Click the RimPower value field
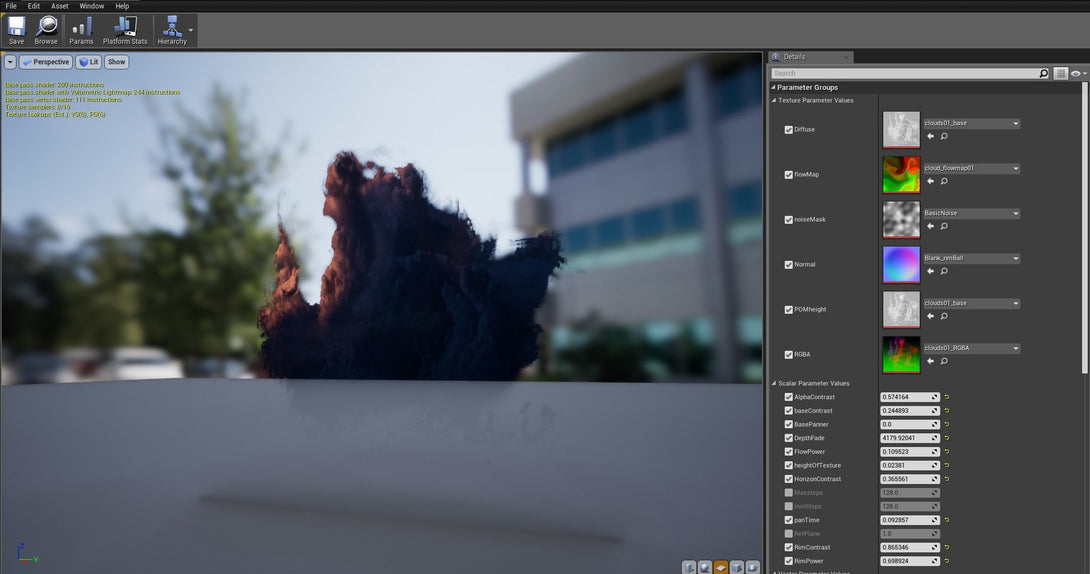Image resolution: width=1090 pixels, height=574 pixels. pos(910,561)
